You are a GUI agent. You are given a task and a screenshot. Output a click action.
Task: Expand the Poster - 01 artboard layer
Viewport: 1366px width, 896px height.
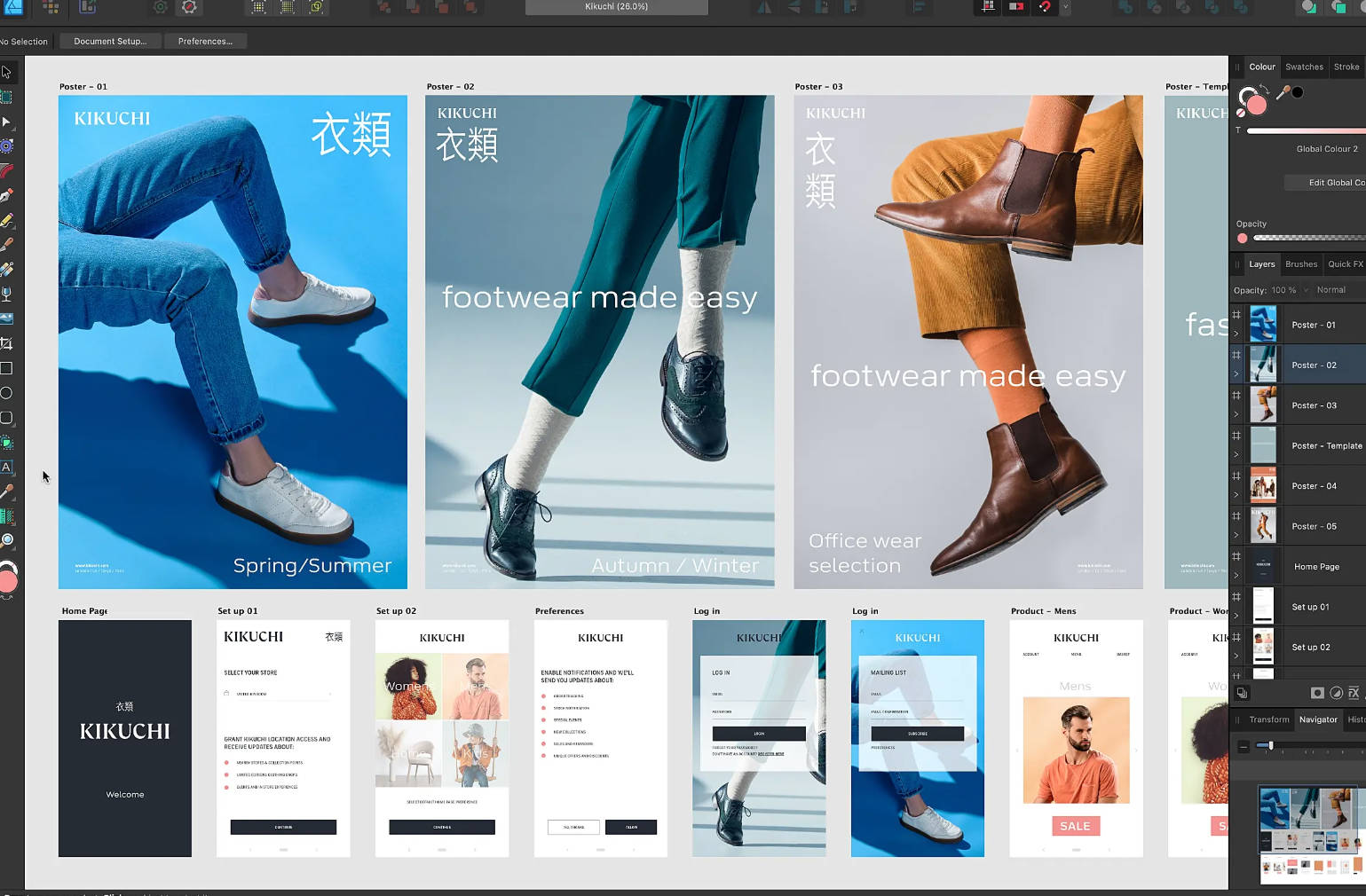1236,334
